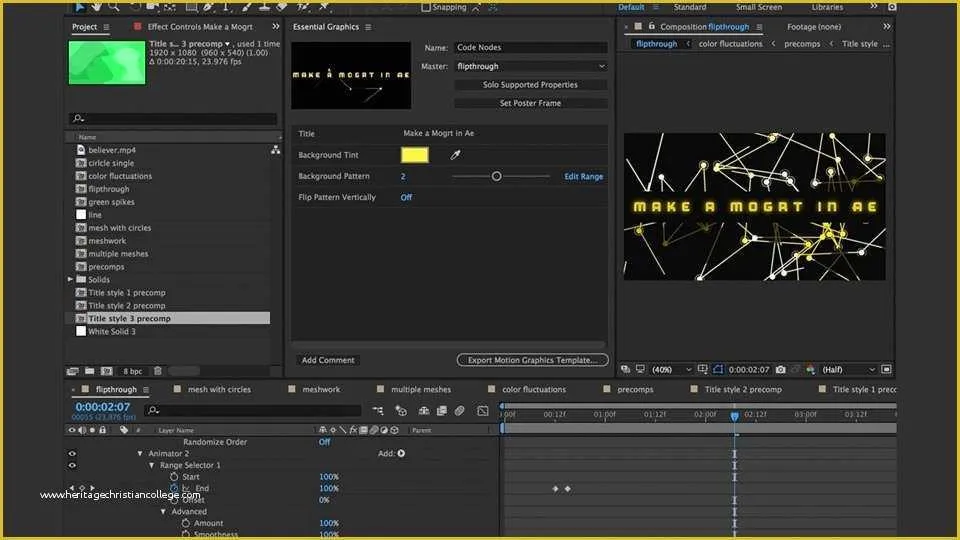Enable the Snapping checkbox
960x540 pixels.
[426, 7]
